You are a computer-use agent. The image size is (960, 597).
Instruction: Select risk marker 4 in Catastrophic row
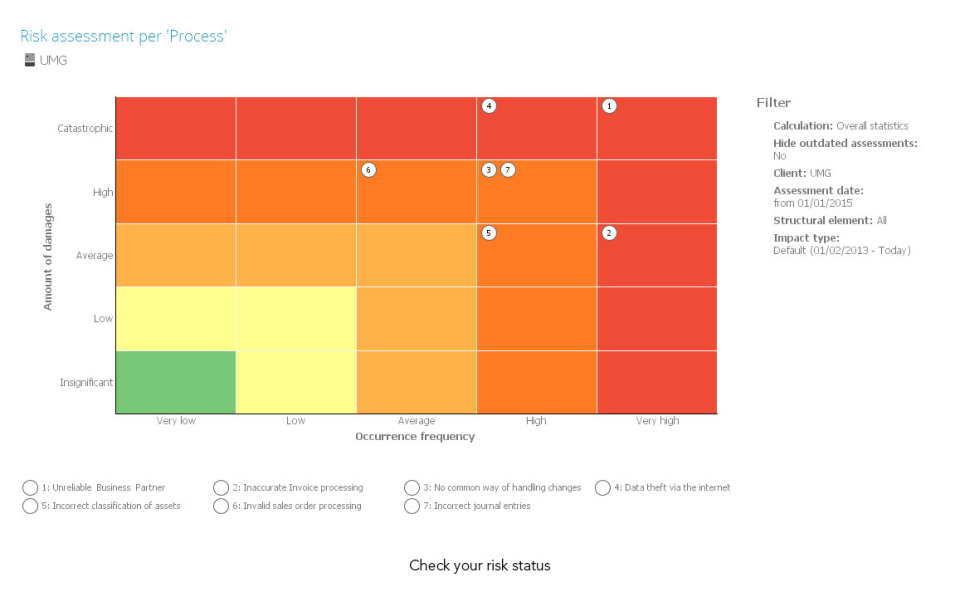(488, 106)
